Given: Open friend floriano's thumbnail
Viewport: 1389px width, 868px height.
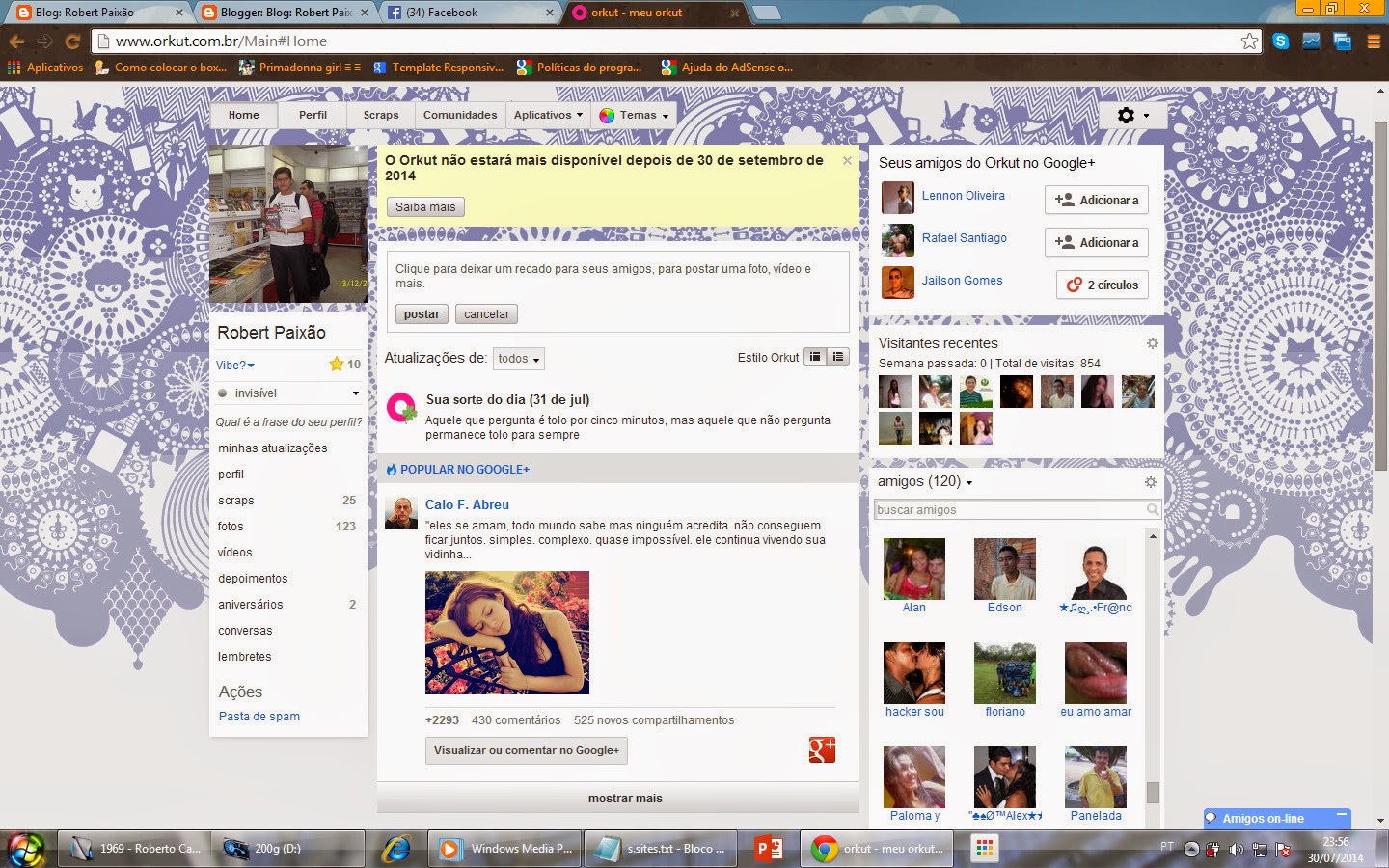Looking at the screenshot, I should pyautogui.click(x=1005, y=673).
